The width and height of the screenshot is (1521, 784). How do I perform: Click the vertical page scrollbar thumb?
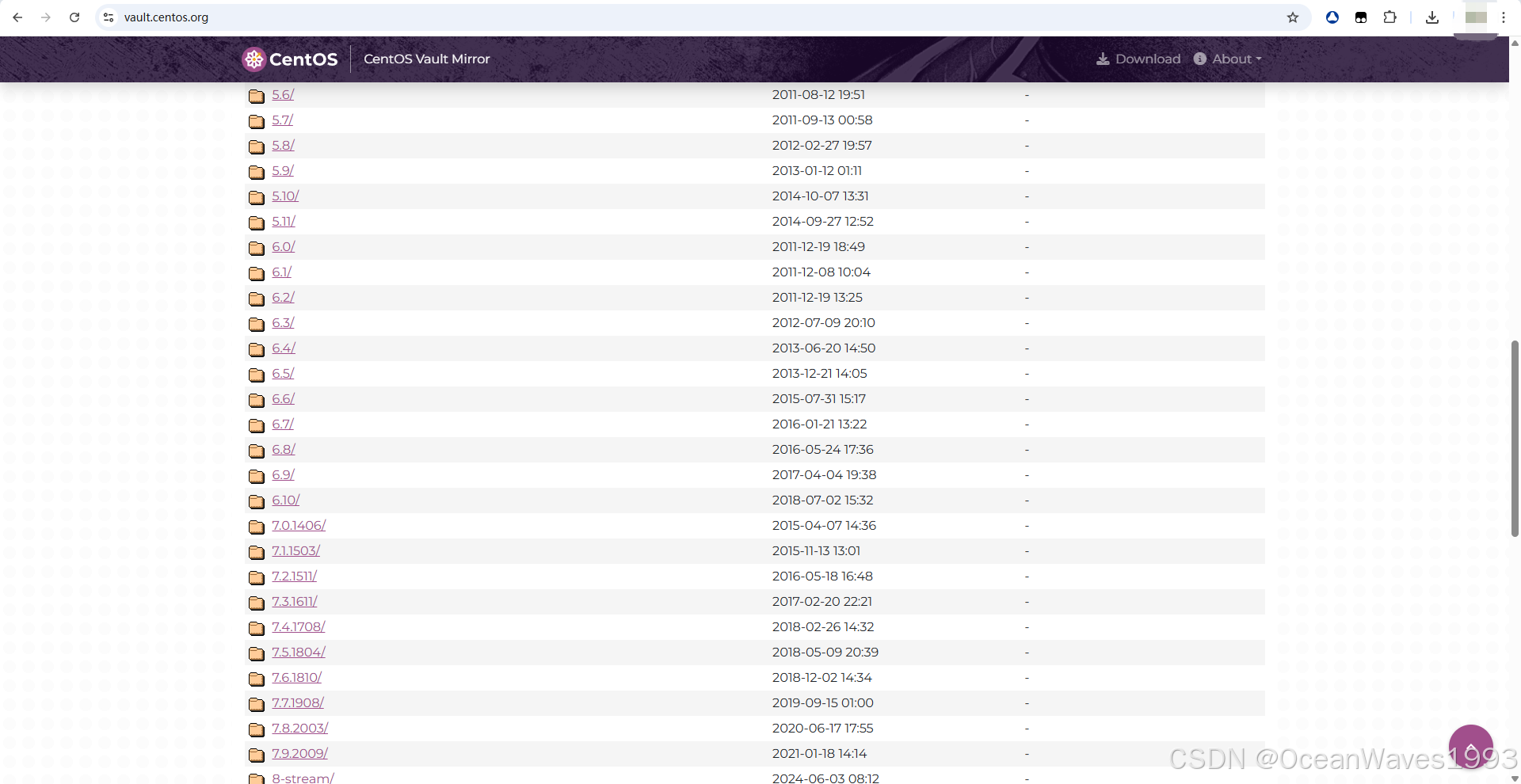[x=1515, y=439]
